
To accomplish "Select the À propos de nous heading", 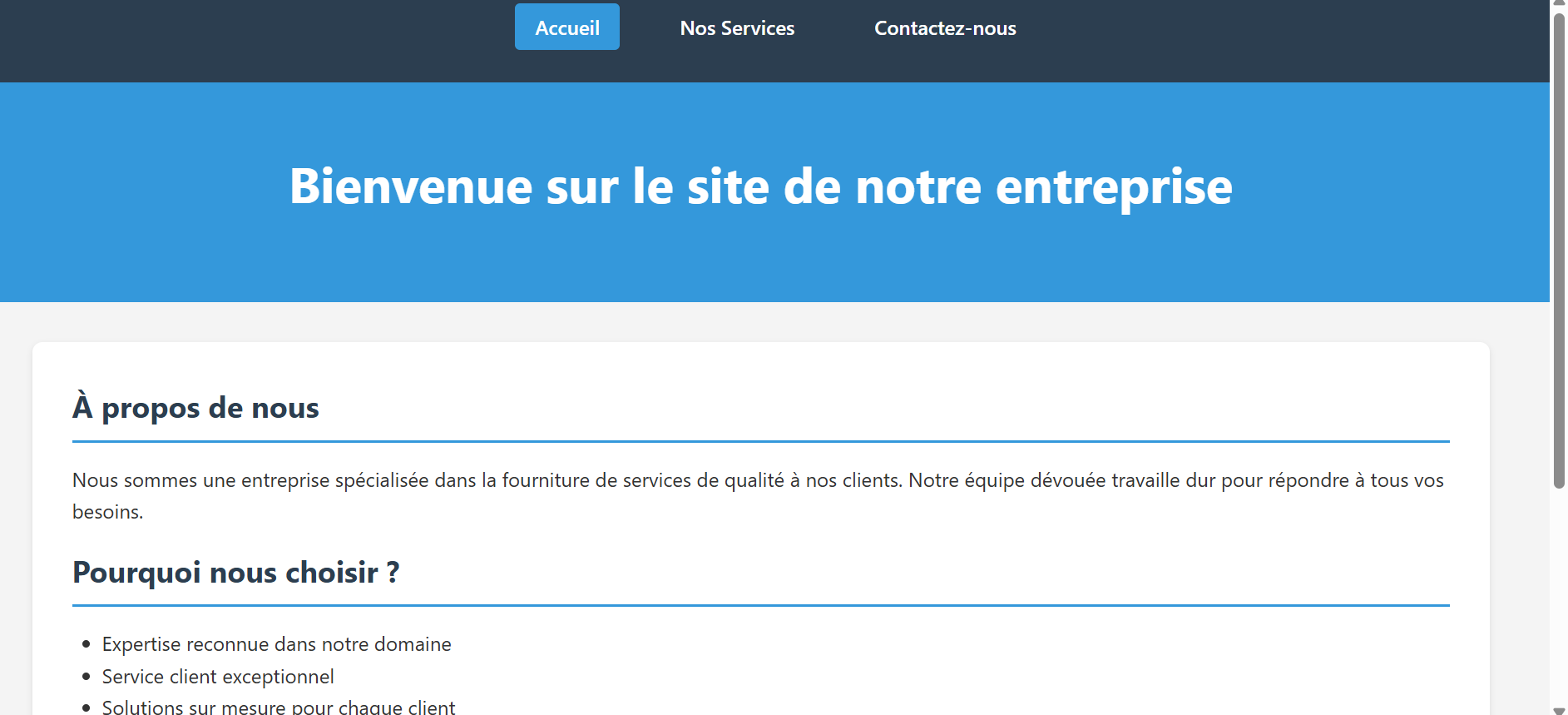I will (x=195, y=408).
